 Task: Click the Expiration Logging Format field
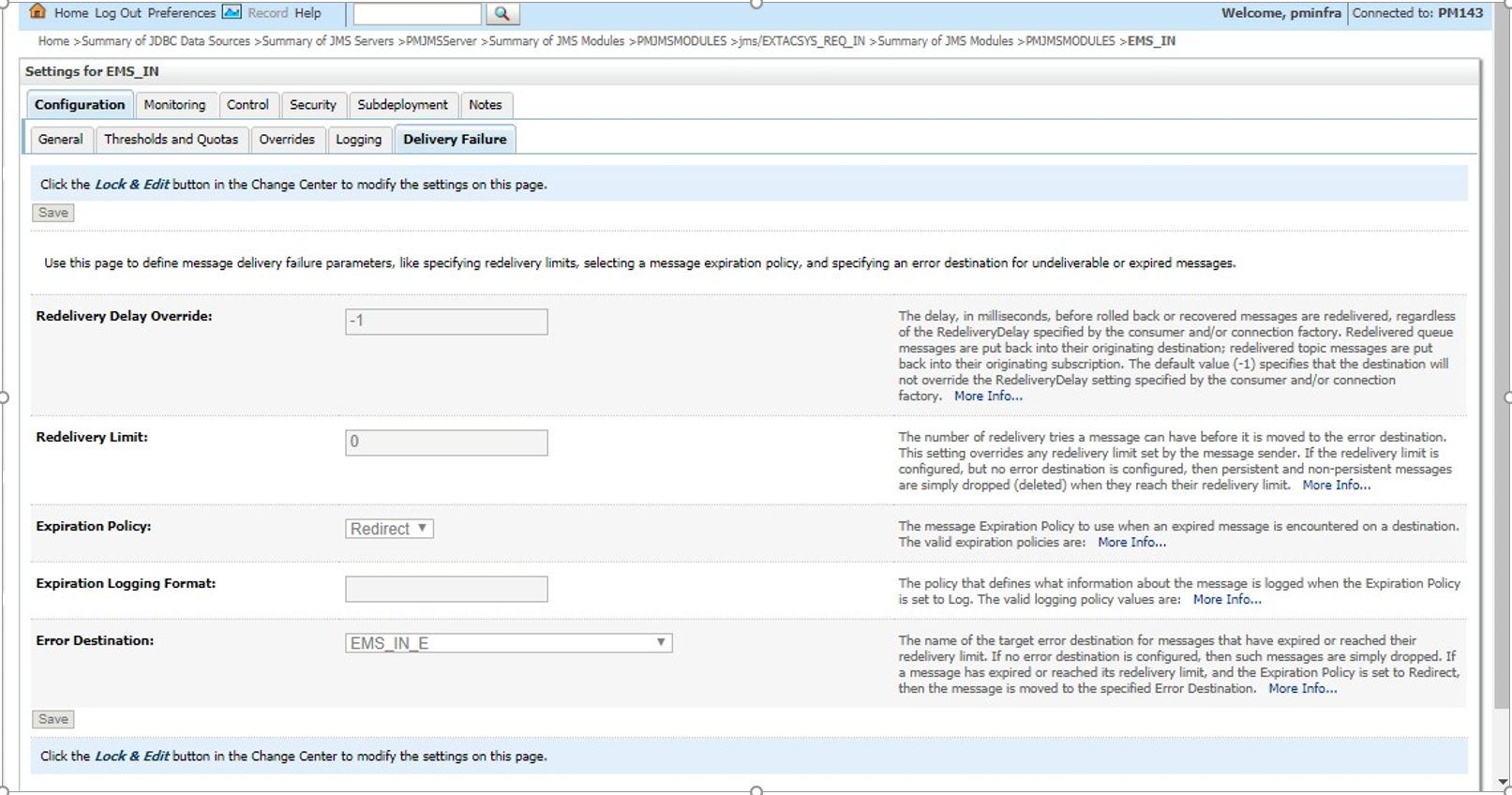(x=446, y=589)
